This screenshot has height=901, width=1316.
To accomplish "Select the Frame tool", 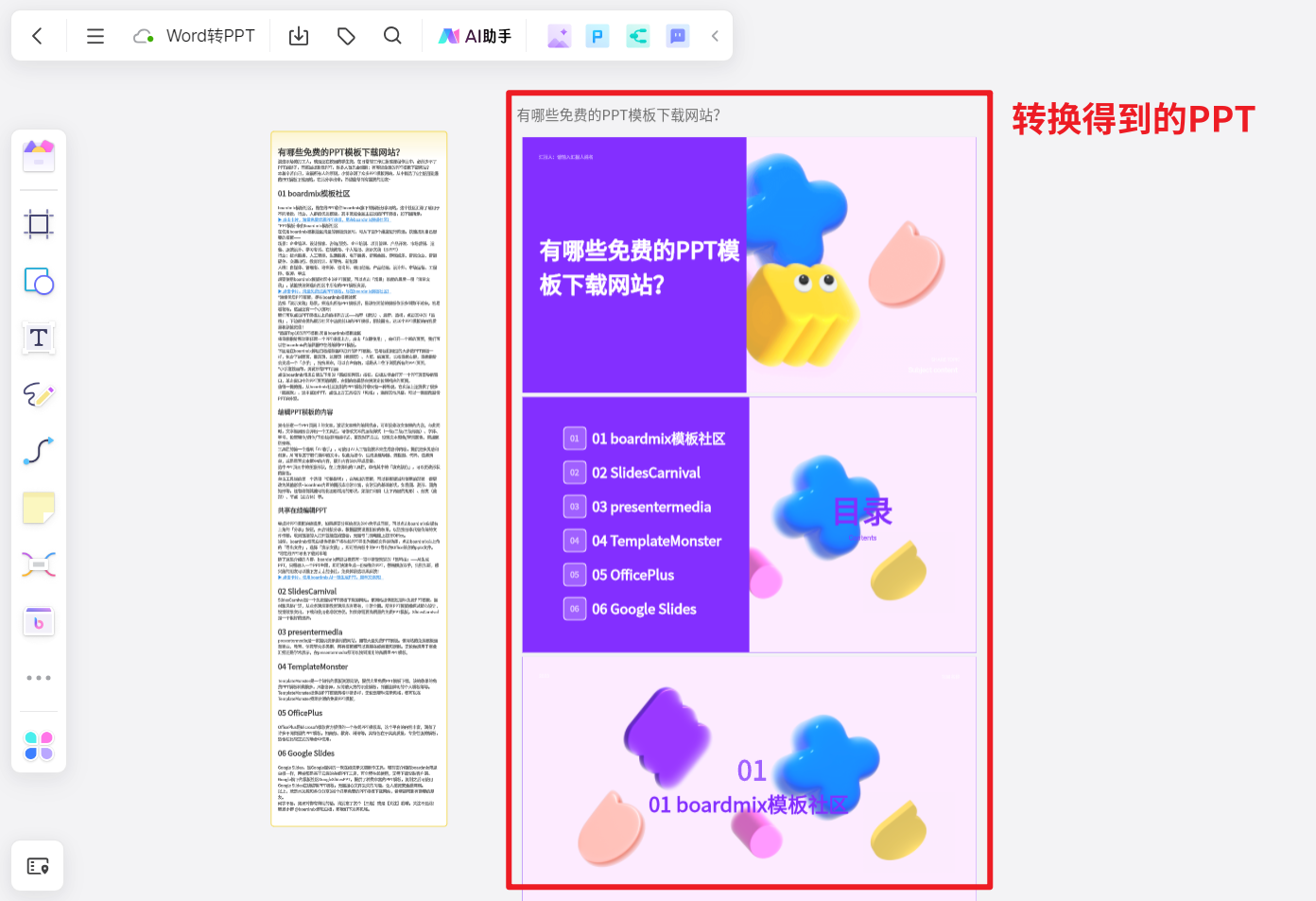I will (38, 224).
